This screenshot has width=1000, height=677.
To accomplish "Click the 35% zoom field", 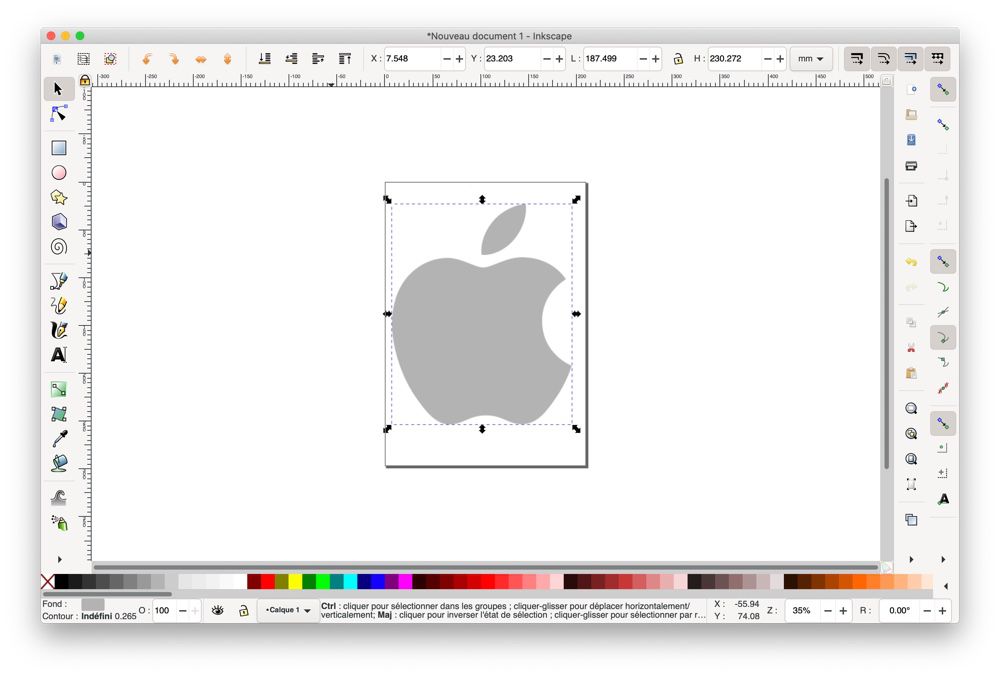I will coord(802,611).
